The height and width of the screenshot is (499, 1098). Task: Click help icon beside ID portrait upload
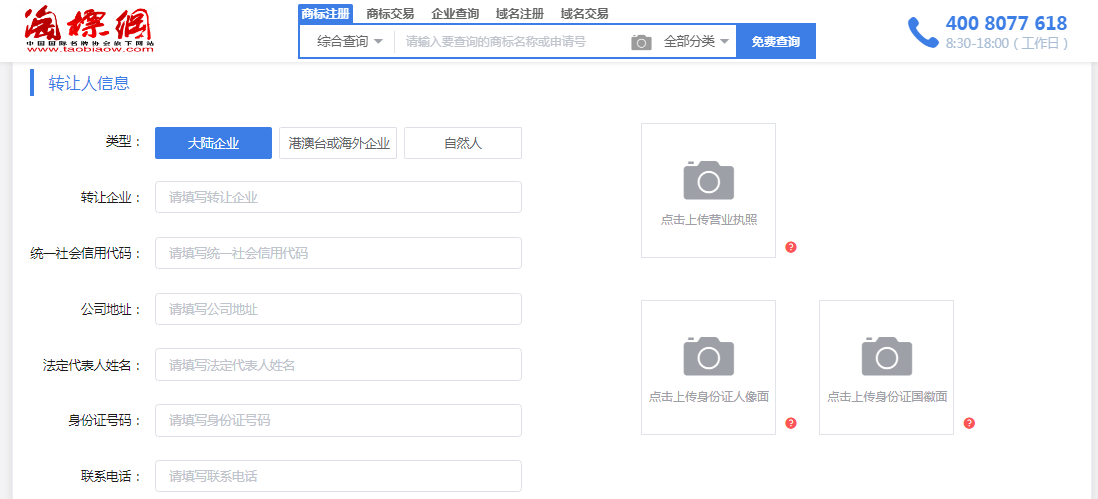791,423
